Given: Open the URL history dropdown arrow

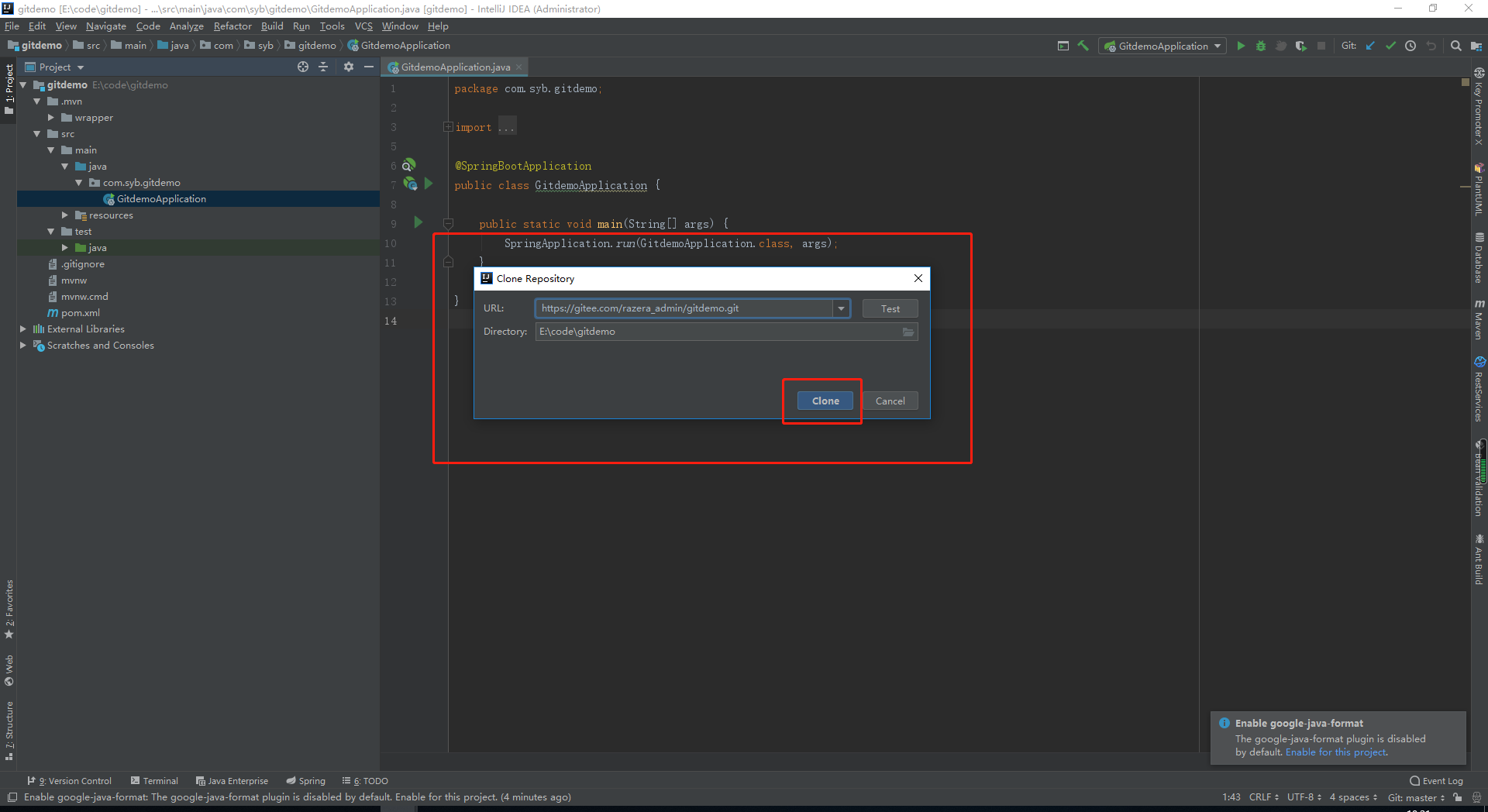Looking at the screenshot, I should pos(841,308).
